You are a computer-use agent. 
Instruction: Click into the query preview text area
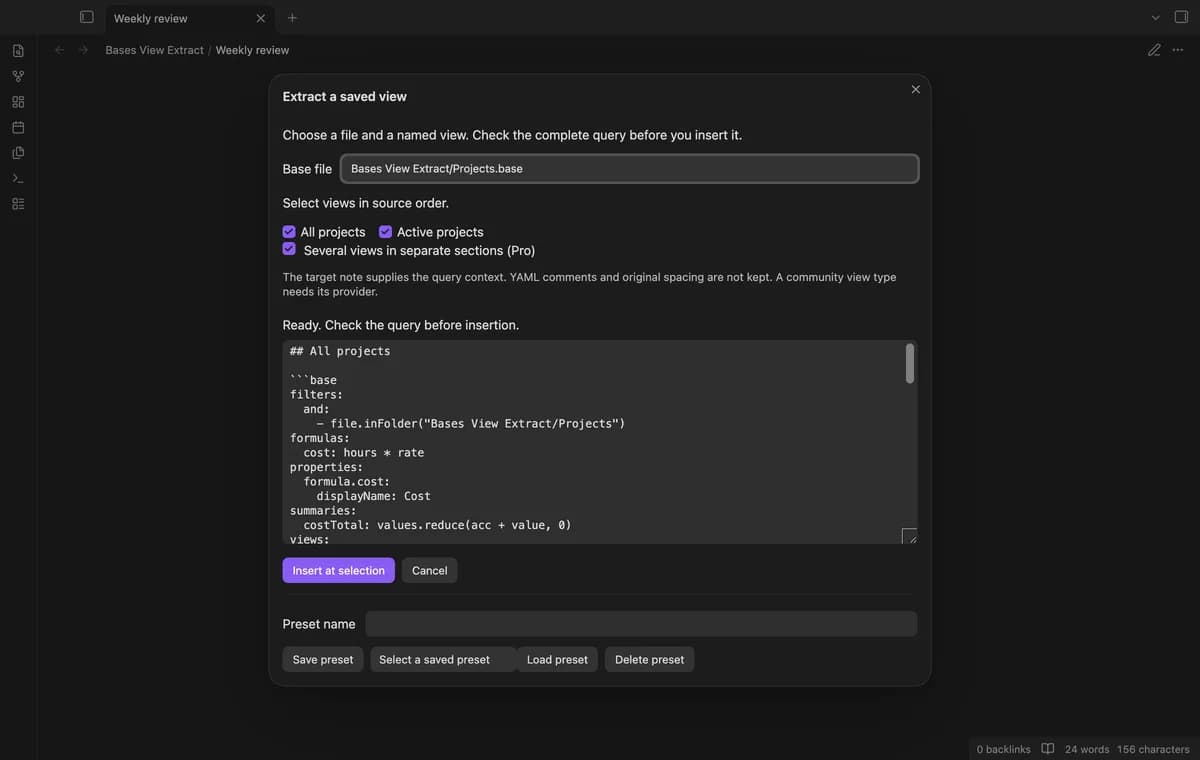coord(600,442)
